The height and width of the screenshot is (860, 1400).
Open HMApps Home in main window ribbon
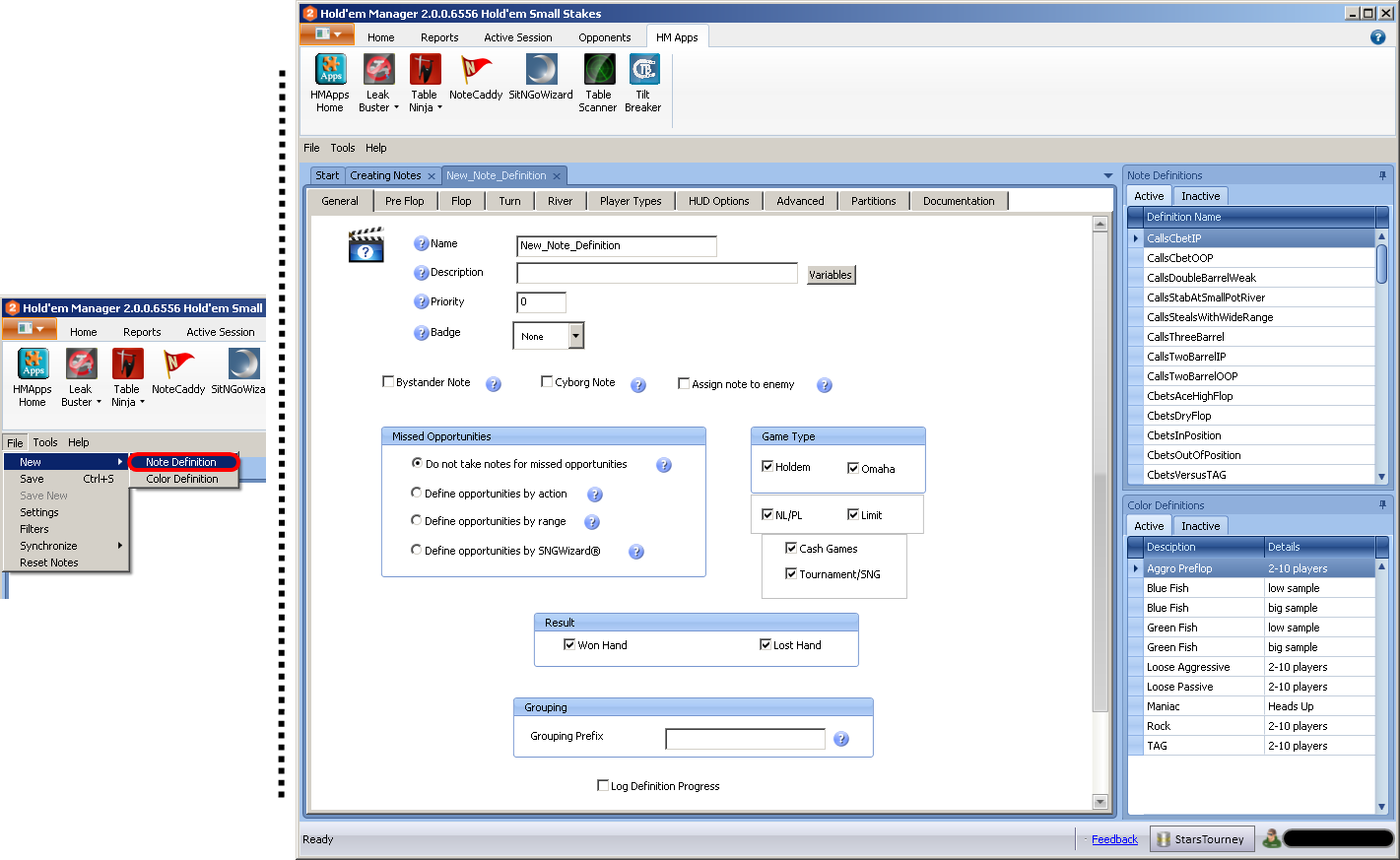pos(330,84)
